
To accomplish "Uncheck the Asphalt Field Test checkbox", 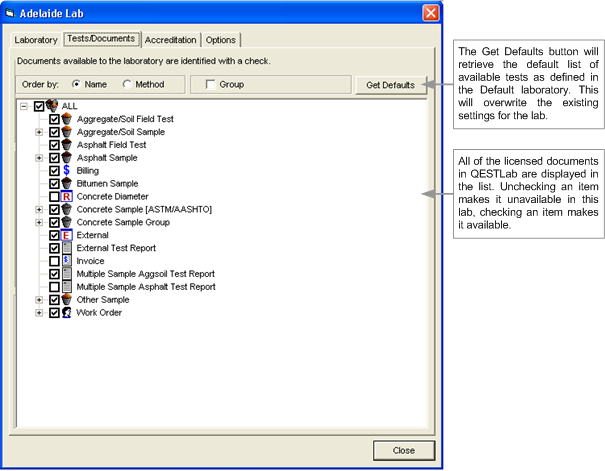I will coord(54,145).
